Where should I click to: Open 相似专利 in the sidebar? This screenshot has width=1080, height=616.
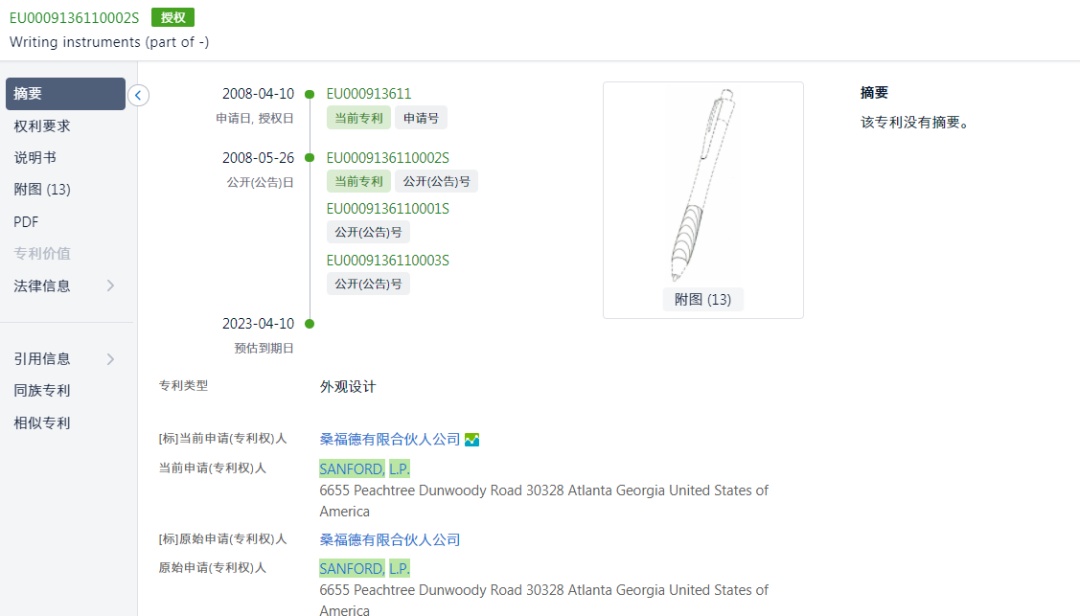click(x=42, y=423)
